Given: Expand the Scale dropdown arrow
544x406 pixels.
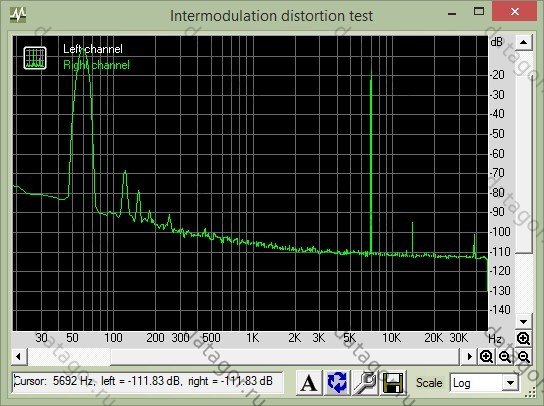Looking at the screenshot, I should (x=510, y=383).
